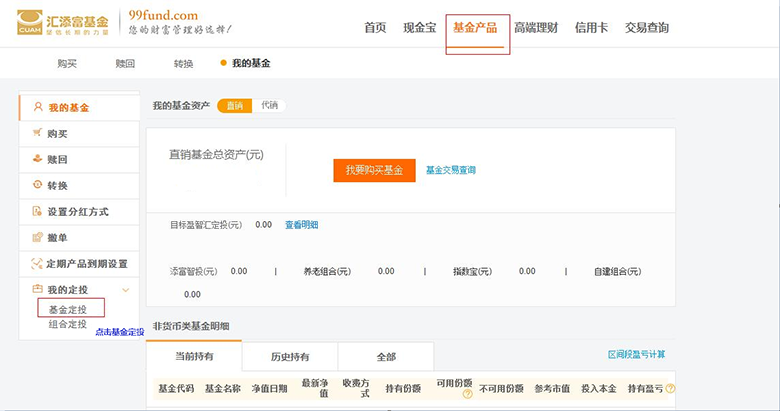780x411 pixels.
Task: Open the 基金产品 top navigation menu
Action: (x=475, y=28)
